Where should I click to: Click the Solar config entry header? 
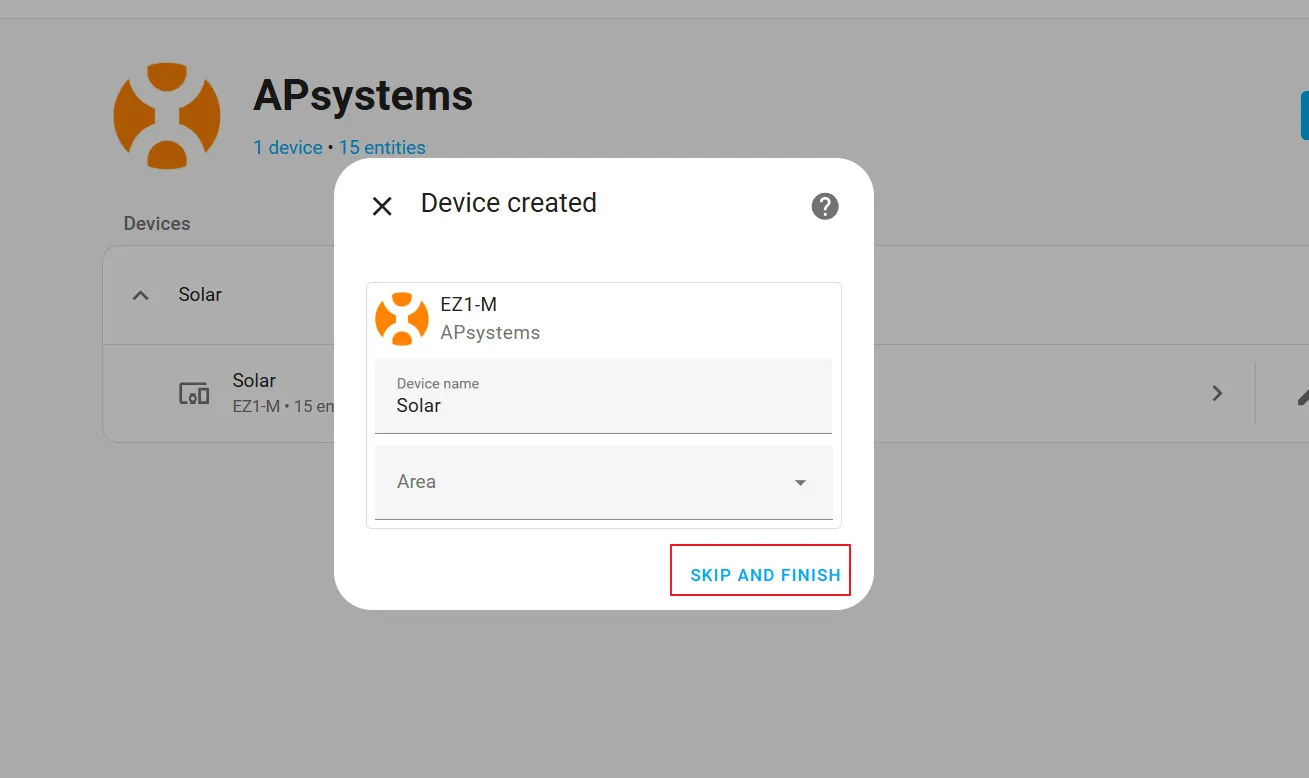pyautogui.click(x=200, y=295)
